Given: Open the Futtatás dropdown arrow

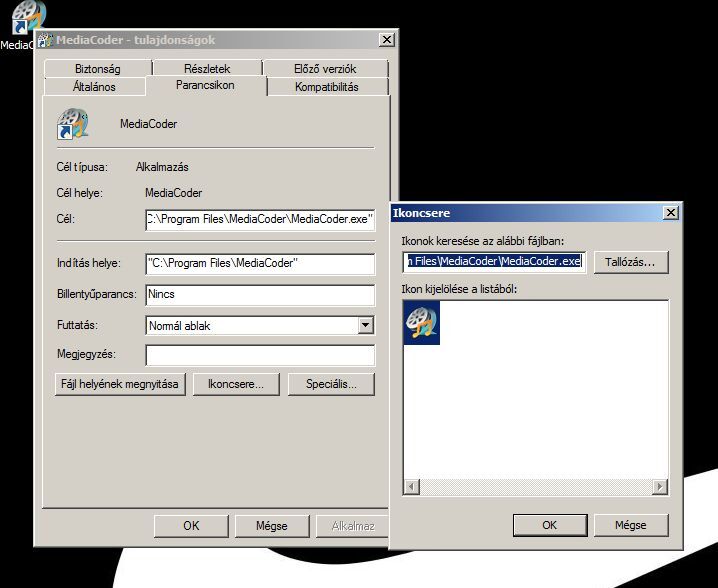Looking at the screenshot, I should coord(365,326).
